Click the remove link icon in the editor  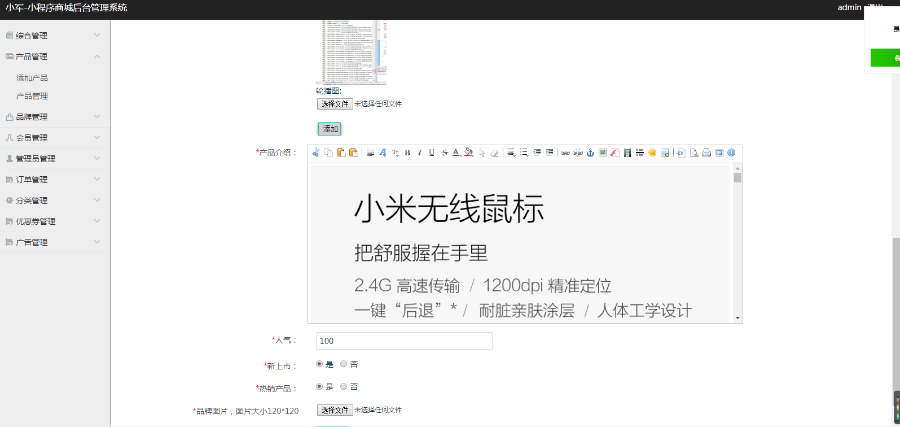[x=577, y=153]
